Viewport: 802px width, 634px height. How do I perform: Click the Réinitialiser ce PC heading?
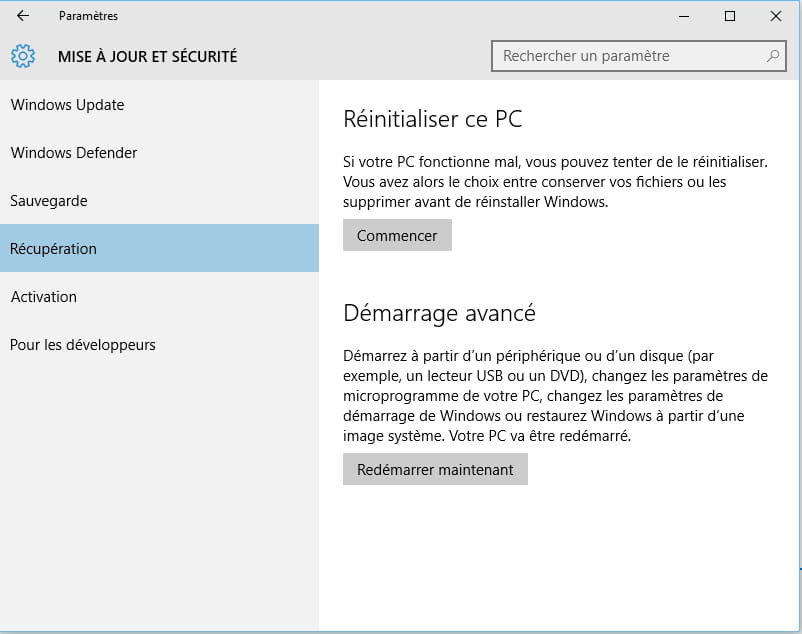[433, 119]
